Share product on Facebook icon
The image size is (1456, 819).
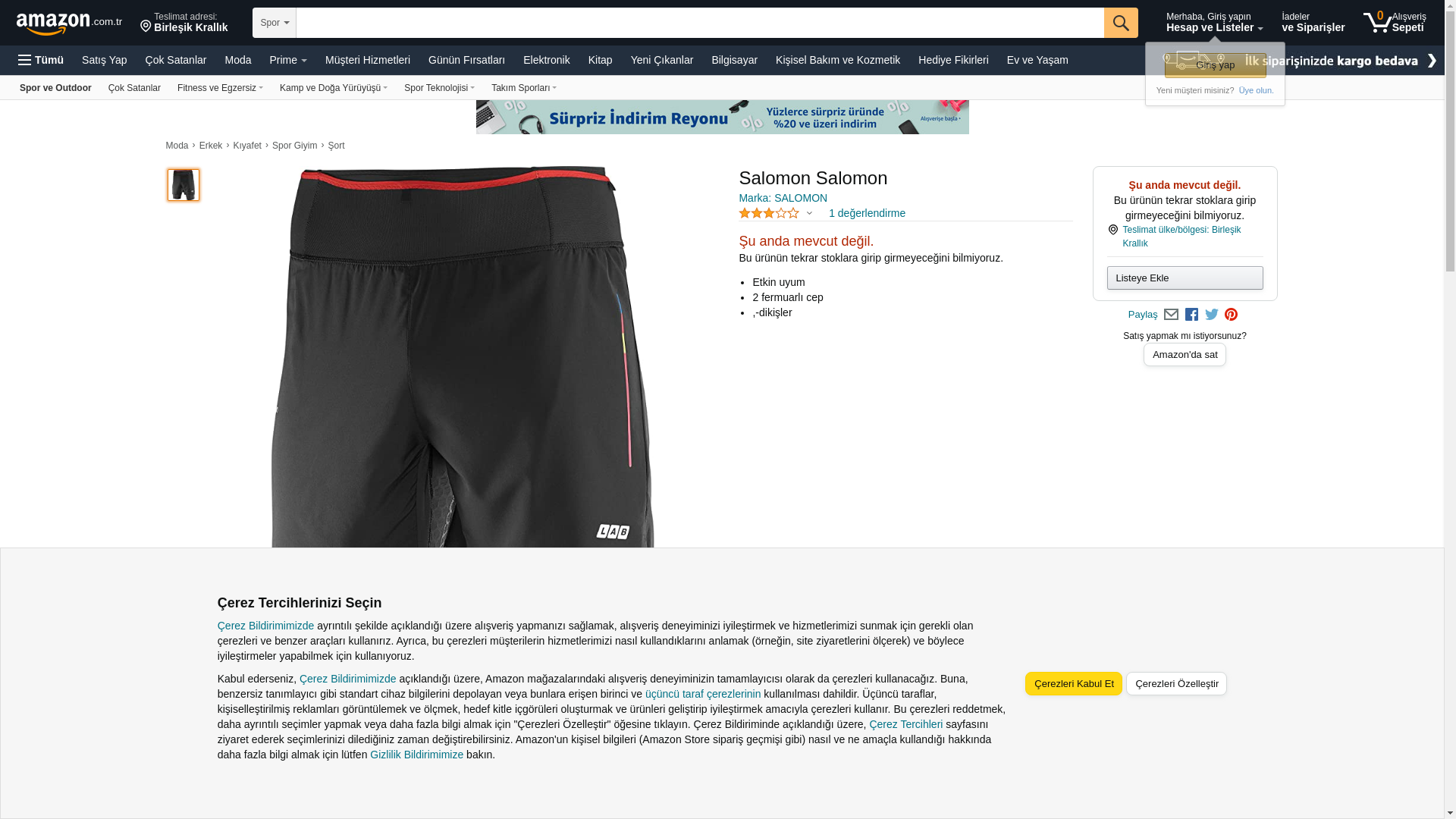(x=1191, y=315)
